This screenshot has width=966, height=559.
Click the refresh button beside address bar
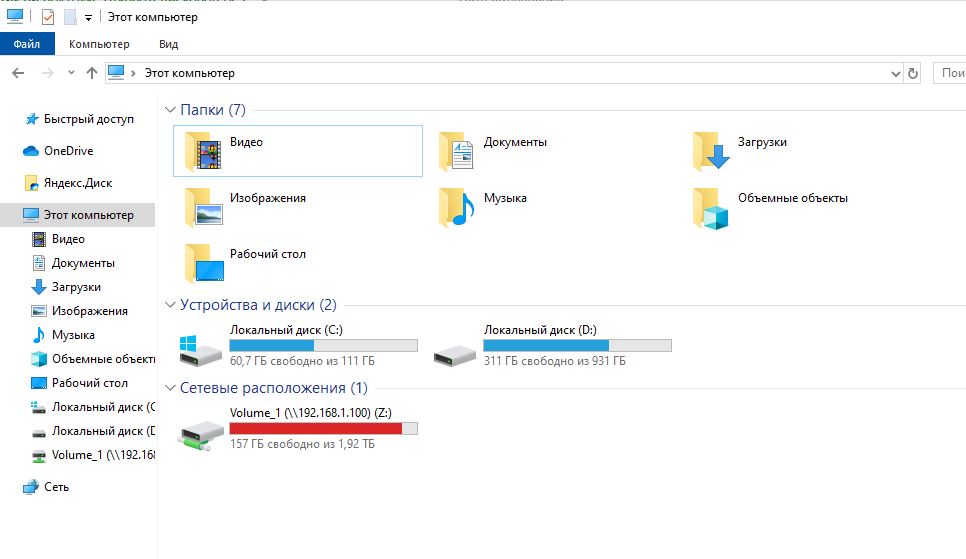tap(912, 73)
